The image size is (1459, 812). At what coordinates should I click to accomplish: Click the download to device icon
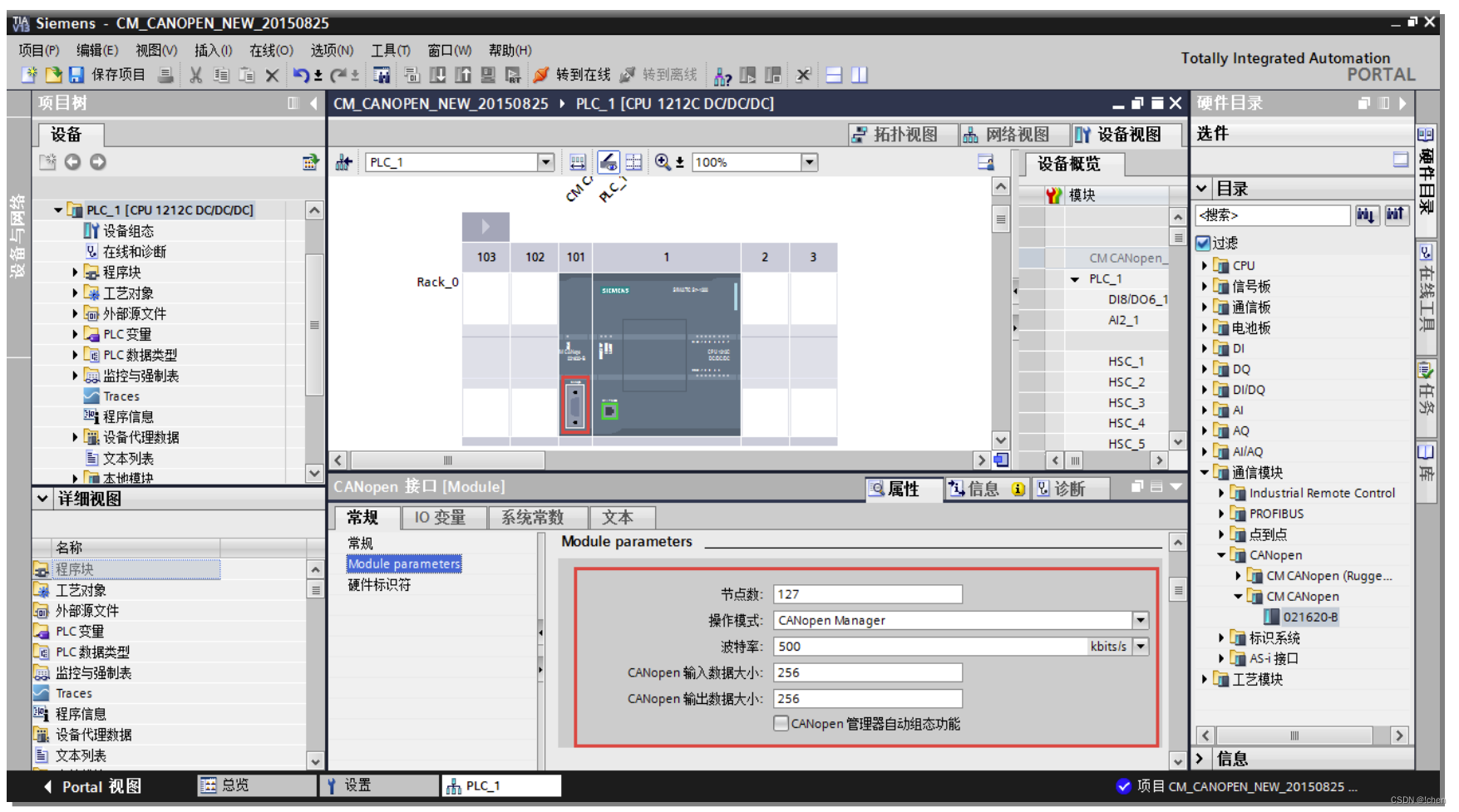coord(437,76)
